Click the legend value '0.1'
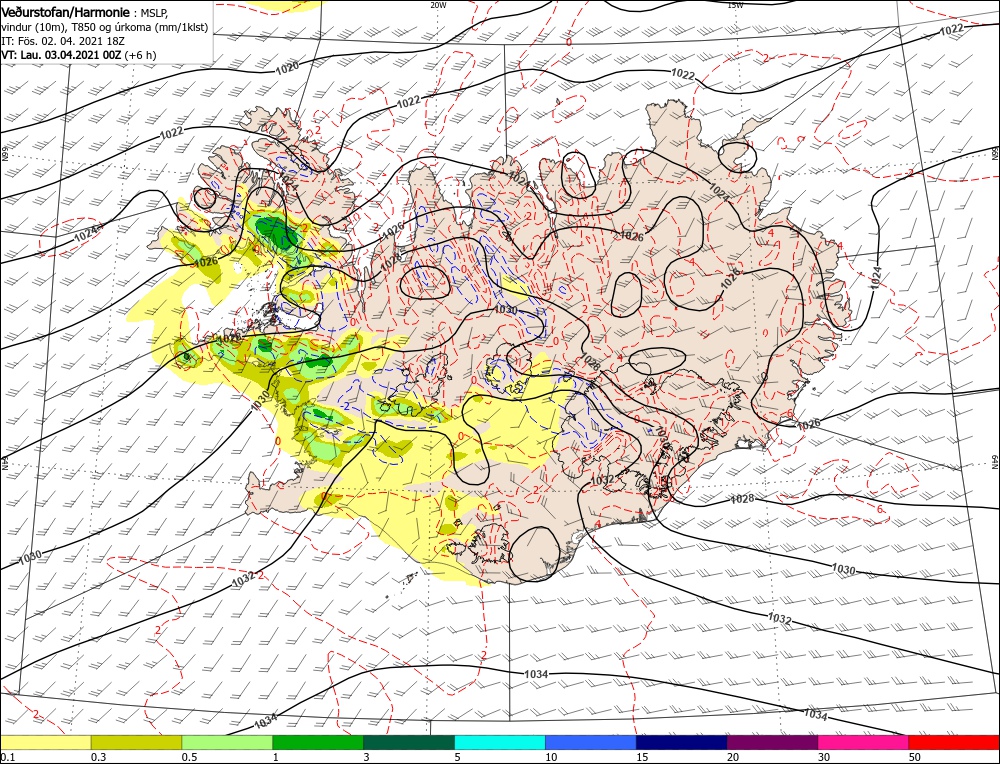Screen dimensions: 1000x764 (x=8, y=757)
